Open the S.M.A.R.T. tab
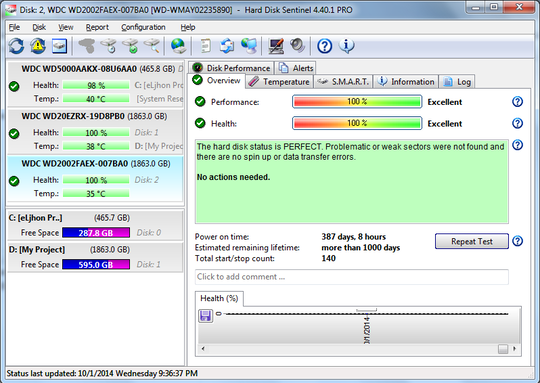The width and height of the screenshot is (540, 383). 343,82
